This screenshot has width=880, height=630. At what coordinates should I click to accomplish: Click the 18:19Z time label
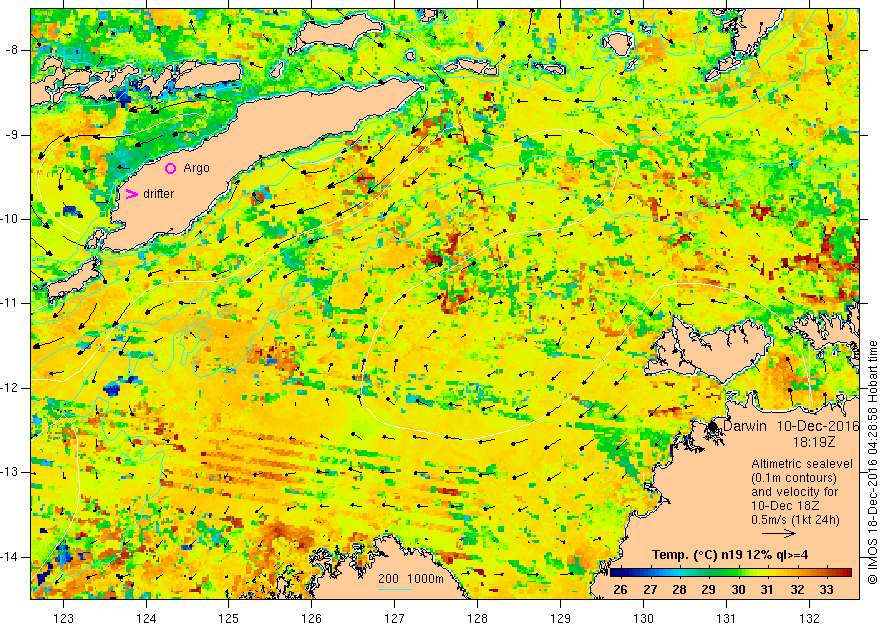click(x=814, y=442)
